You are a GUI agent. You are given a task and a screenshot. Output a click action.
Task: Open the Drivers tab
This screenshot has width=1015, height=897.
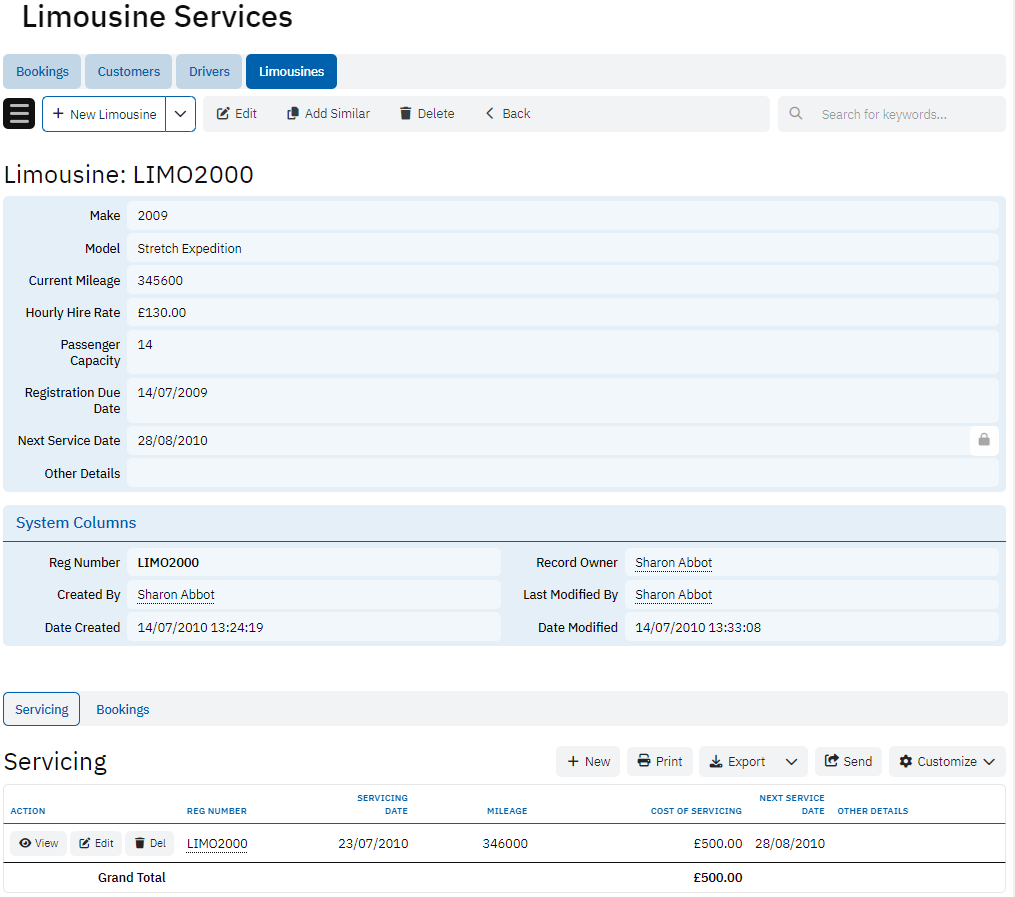pyautogui.click(x=209, y=72)
